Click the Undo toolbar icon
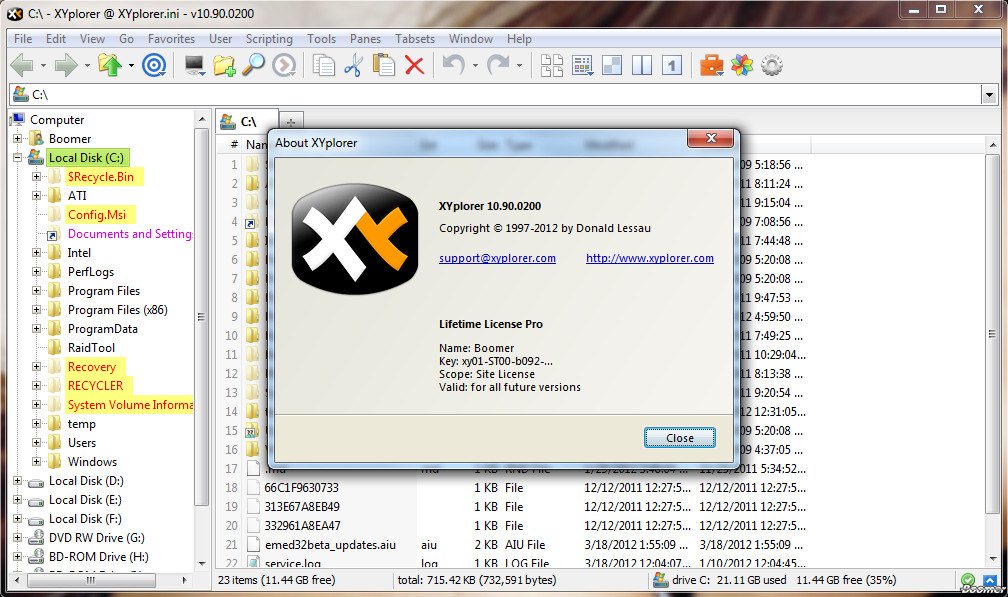Viewport: 1008px width, 597px height. coord(454,65)
